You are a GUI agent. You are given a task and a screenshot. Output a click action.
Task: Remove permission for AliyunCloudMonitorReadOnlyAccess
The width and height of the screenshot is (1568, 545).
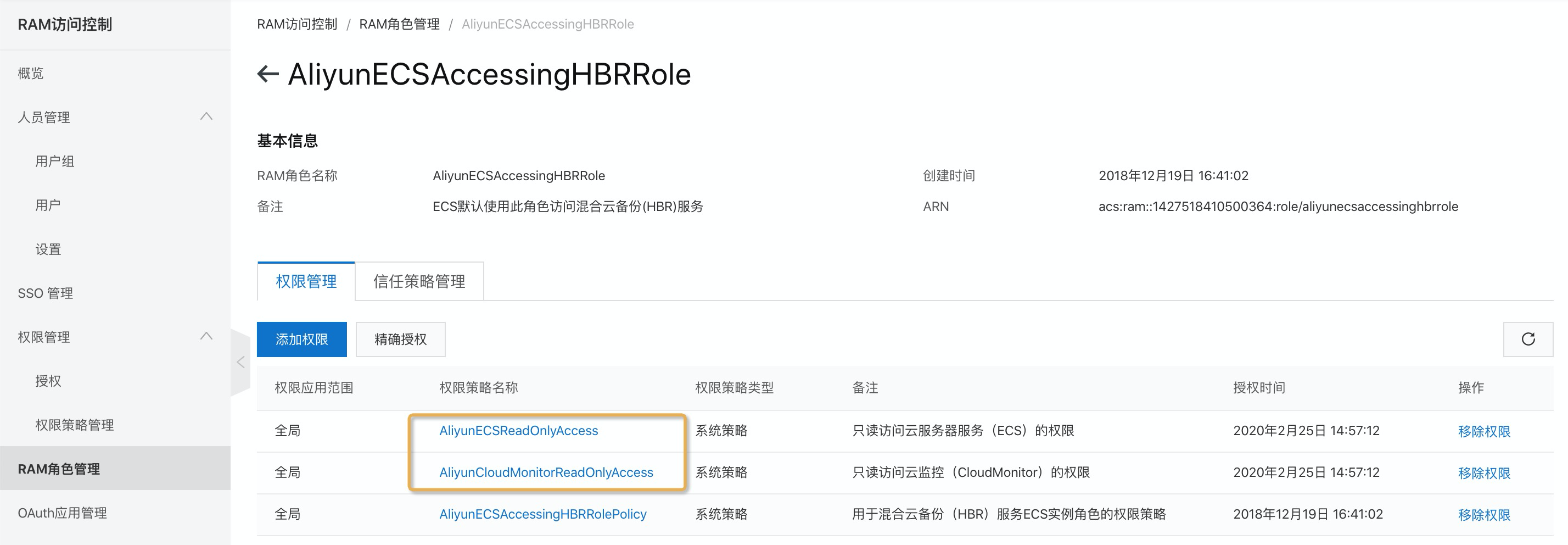[1484, 472]
